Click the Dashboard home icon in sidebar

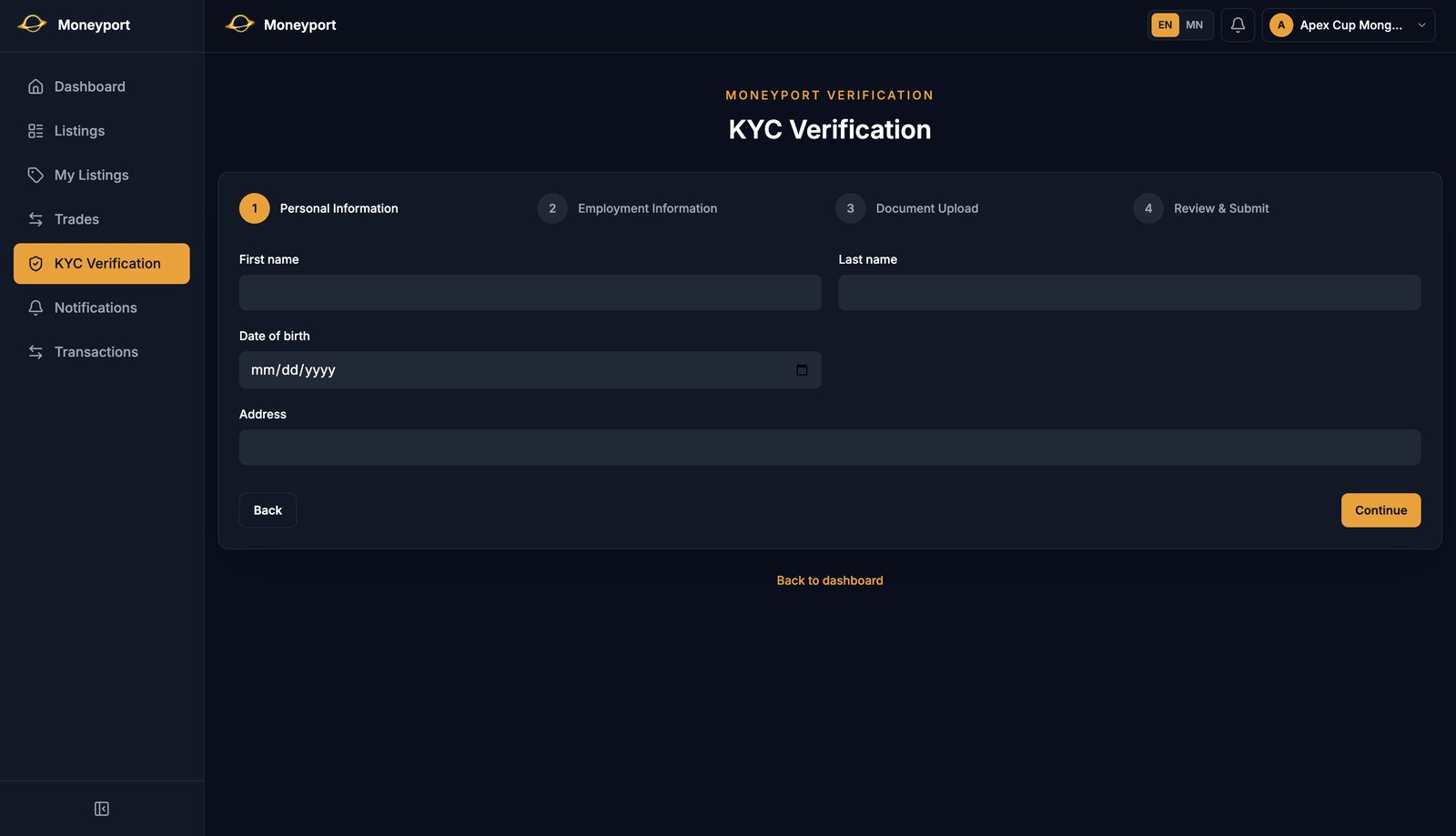pos(35,86)
